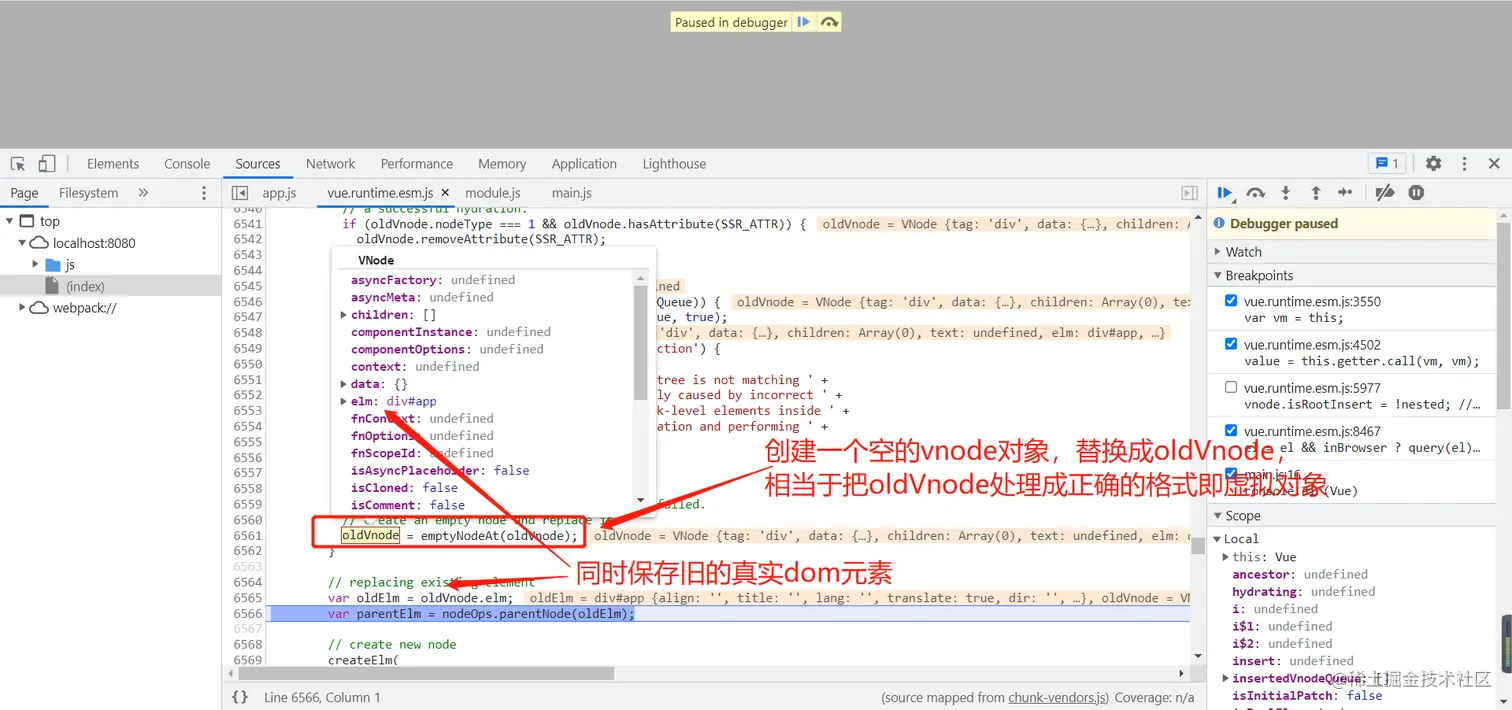
Task: Open the chunk-vendors.js source link
Action: click(1056, 698)
